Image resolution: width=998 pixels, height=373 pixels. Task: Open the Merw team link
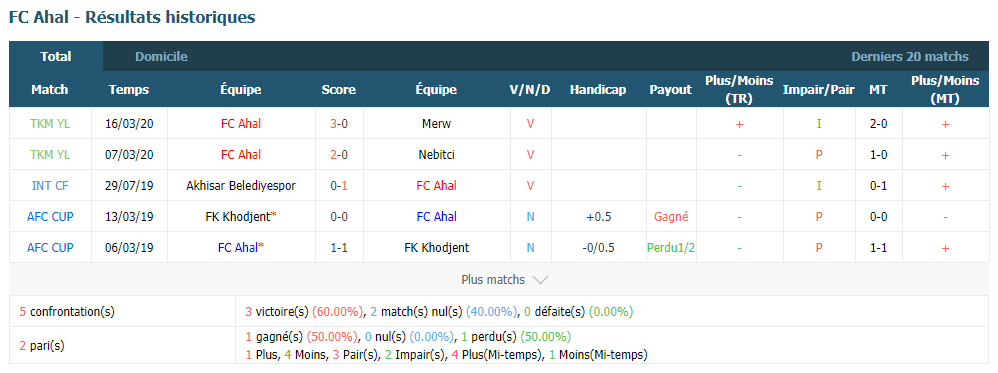click(x=436, y=123)
